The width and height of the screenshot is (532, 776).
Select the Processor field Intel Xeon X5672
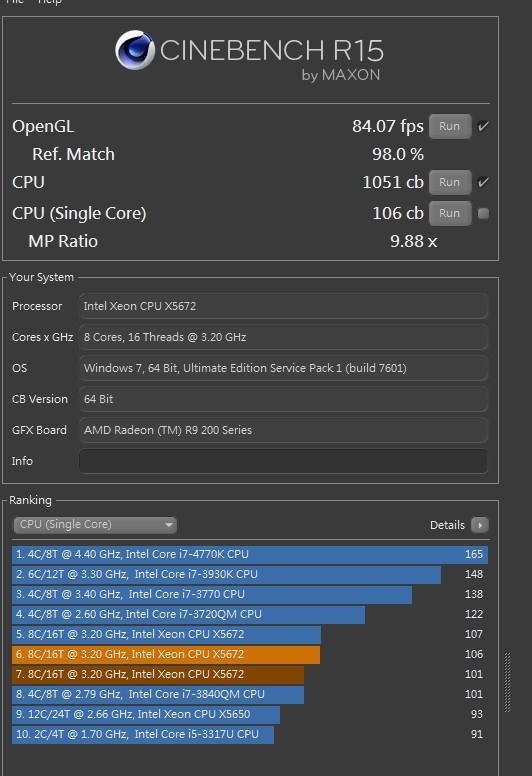tap(283, 306)
